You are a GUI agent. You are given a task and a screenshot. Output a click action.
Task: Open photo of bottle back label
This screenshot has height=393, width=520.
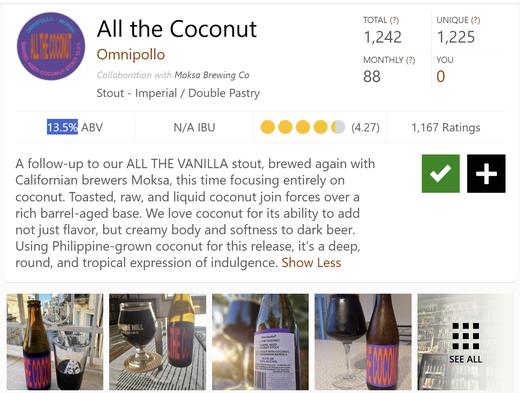click(260, 342)
